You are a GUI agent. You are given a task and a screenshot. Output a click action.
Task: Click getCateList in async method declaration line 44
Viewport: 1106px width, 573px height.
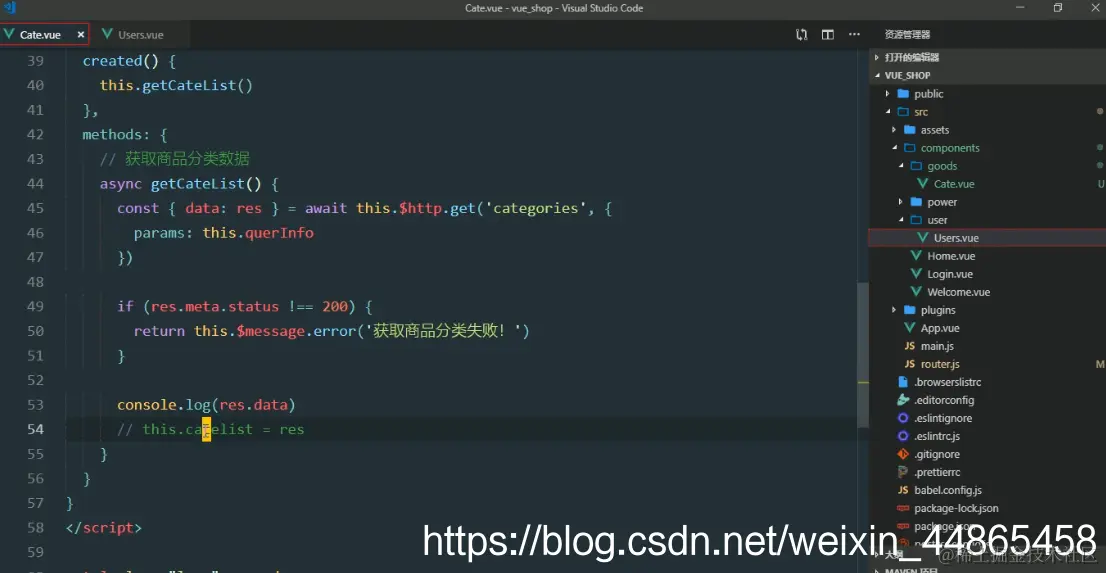198,184
